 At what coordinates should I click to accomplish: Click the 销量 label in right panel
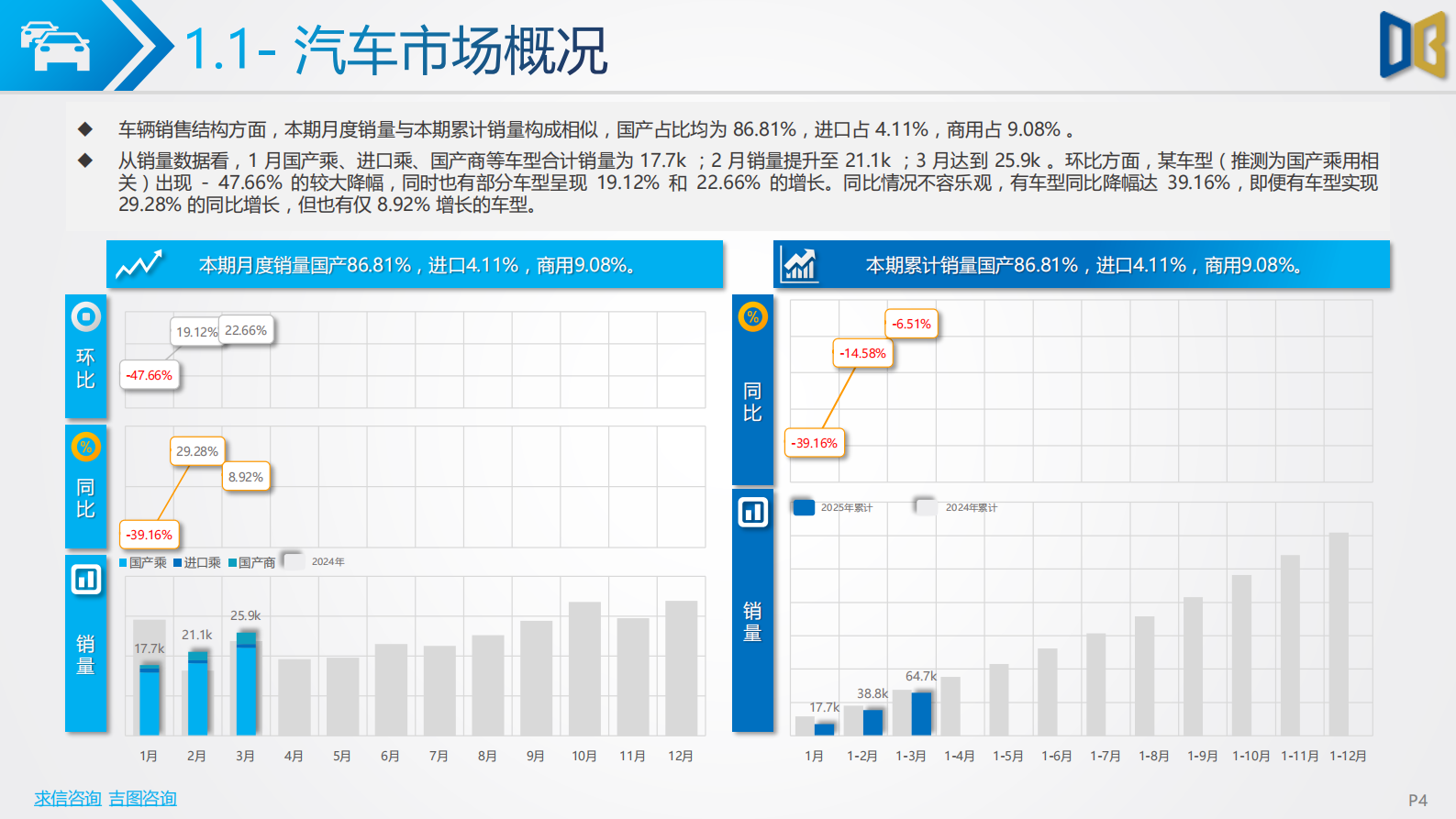(x=752, y=622)
